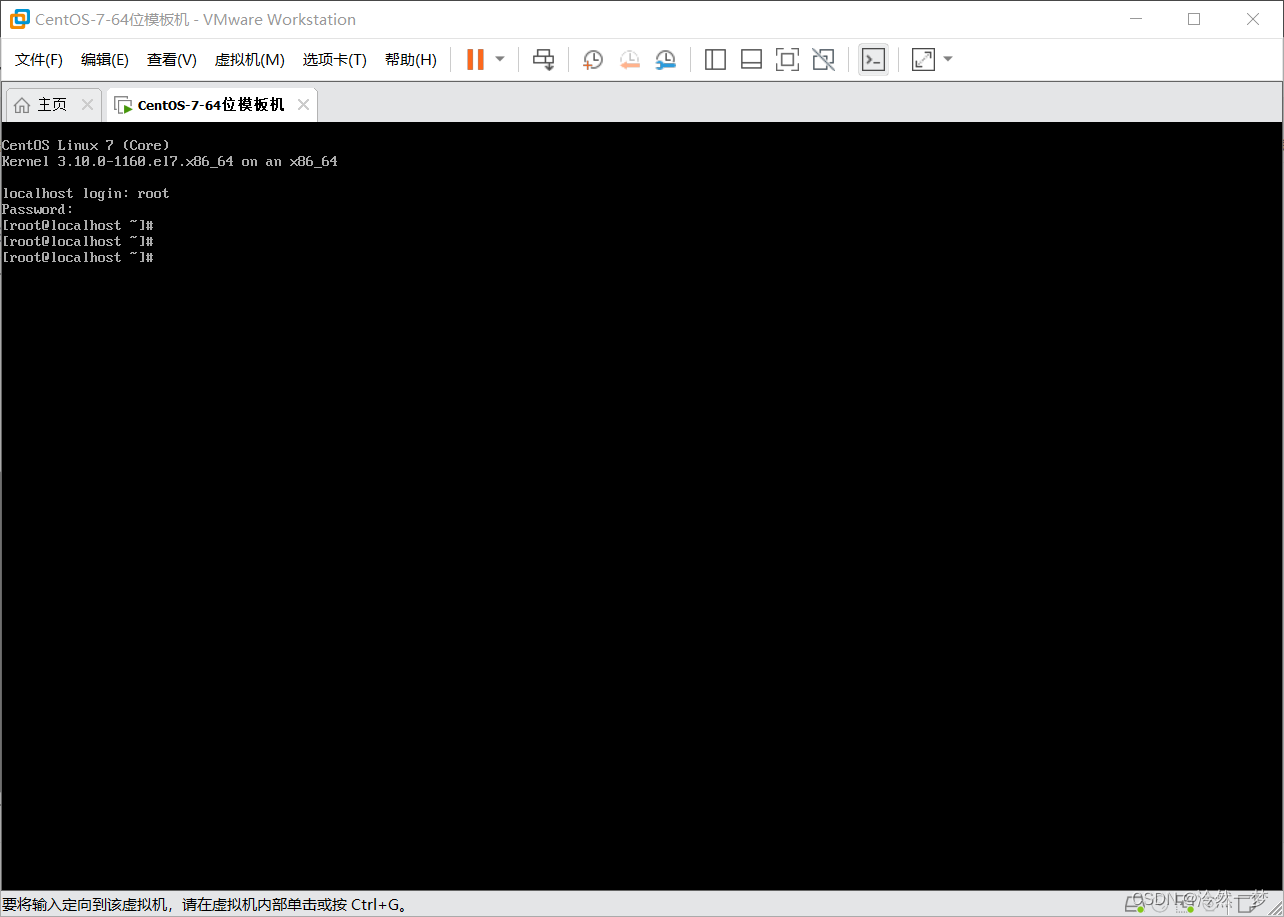Screen dimensions: 1284x917
Task: Expand the stretch display dropdown arrow
Action: pyautogui.click(x=948, y=60)
